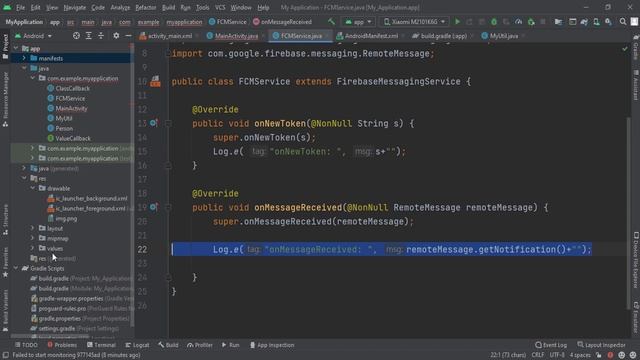Toggle Gradle panel on right edge
The image size is (640, 360).
coord(636,47)
